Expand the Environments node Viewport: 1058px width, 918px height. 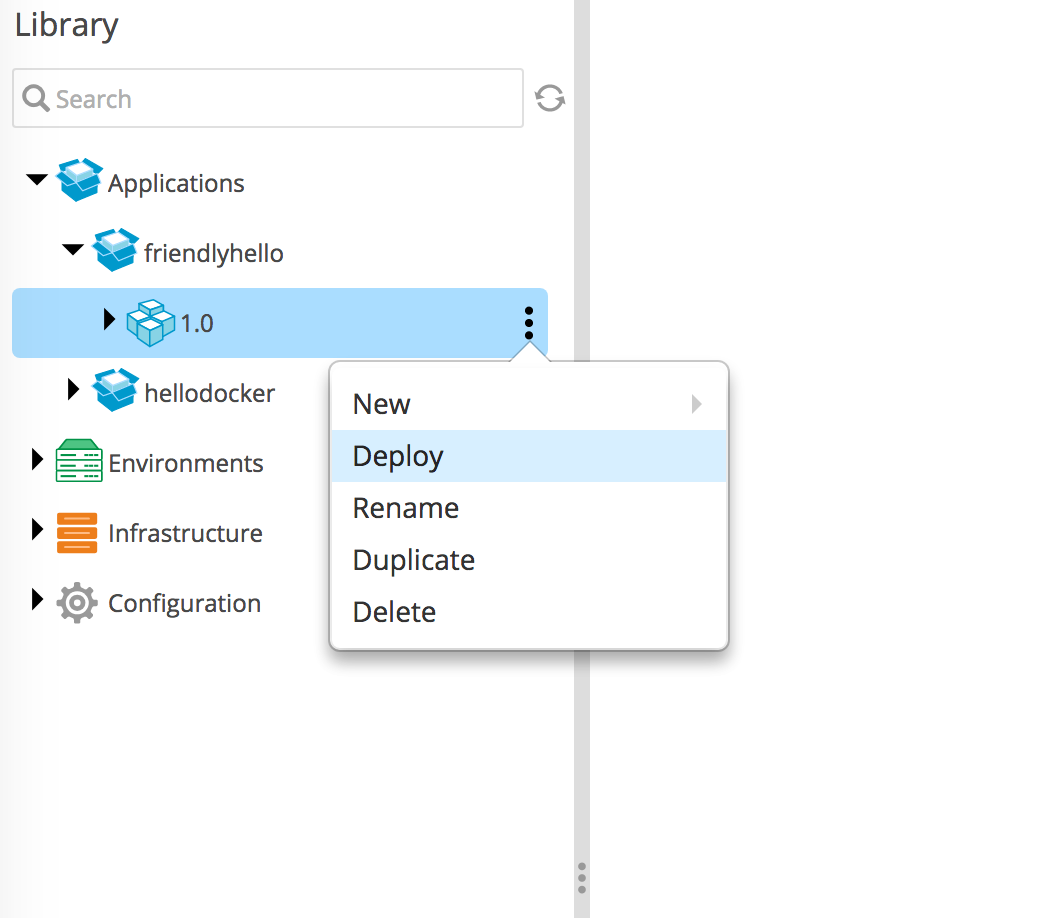(x=38, y=460)
